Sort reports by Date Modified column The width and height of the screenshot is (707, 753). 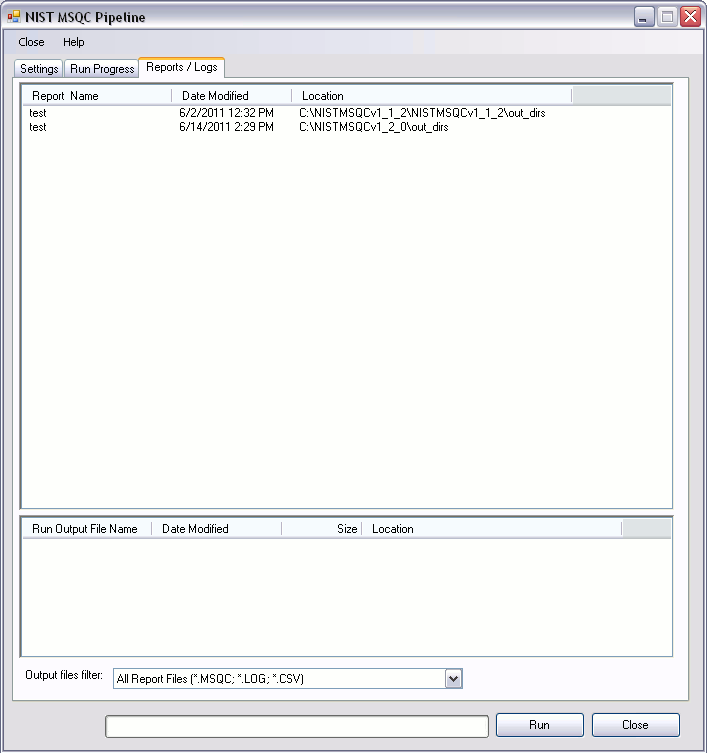click(x=231, y=96)
